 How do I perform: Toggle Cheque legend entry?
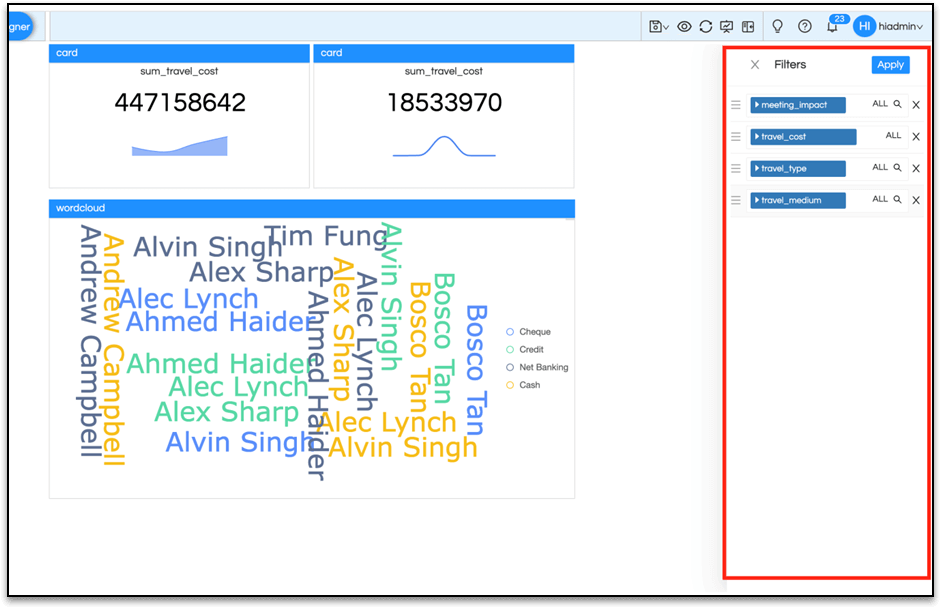(529, 332)
